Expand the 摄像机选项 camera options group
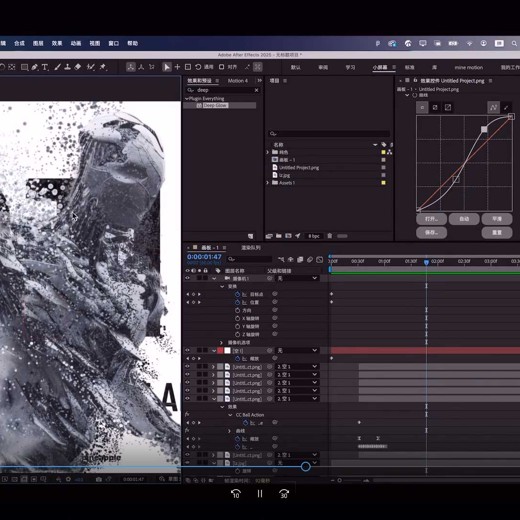This screenshot has width=520, height=520. pos(221,342)
